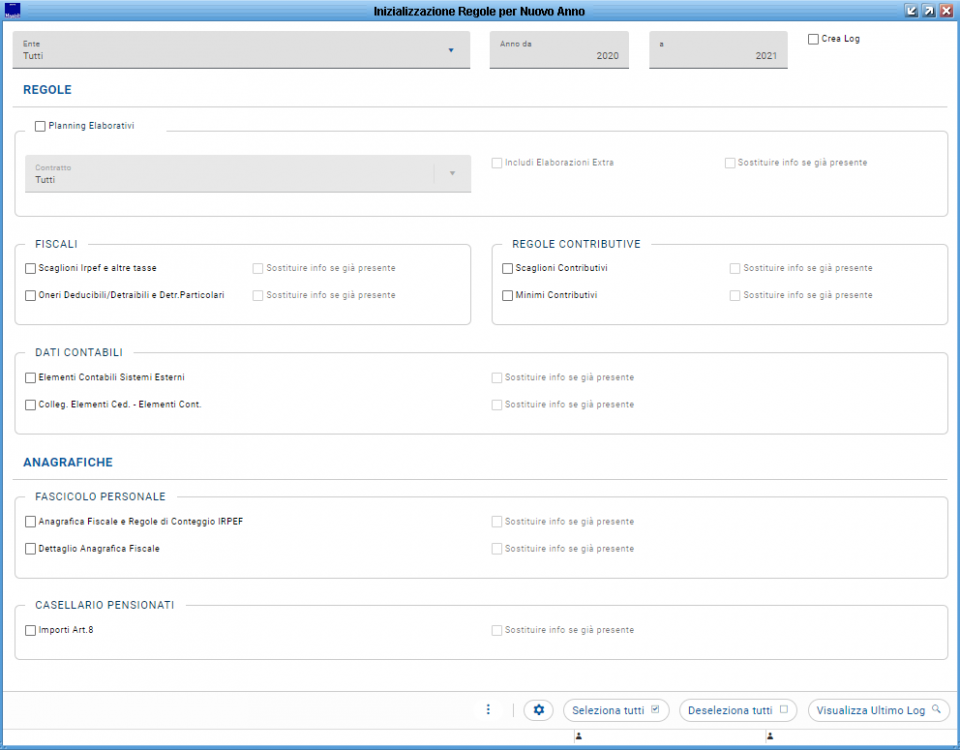
Task: Check Scaglioni Irpef e altre tasse
Action: (30, 268)
